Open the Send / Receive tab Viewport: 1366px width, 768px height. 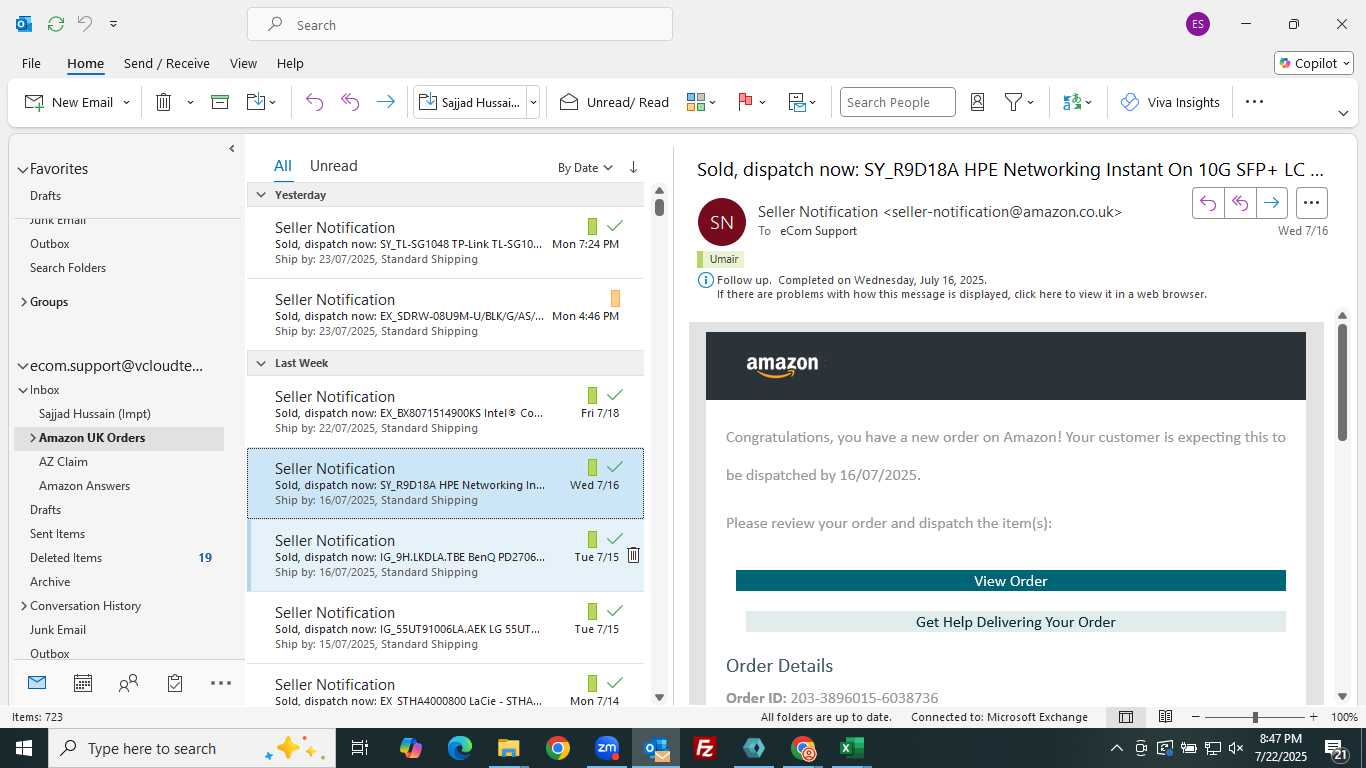167,63
